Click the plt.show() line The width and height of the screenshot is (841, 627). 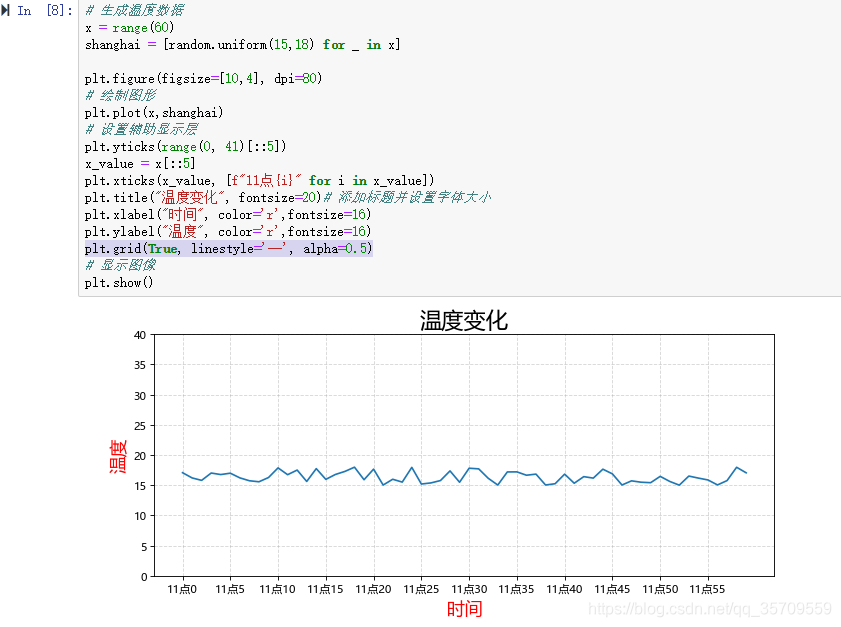click(x=119, y=282)
